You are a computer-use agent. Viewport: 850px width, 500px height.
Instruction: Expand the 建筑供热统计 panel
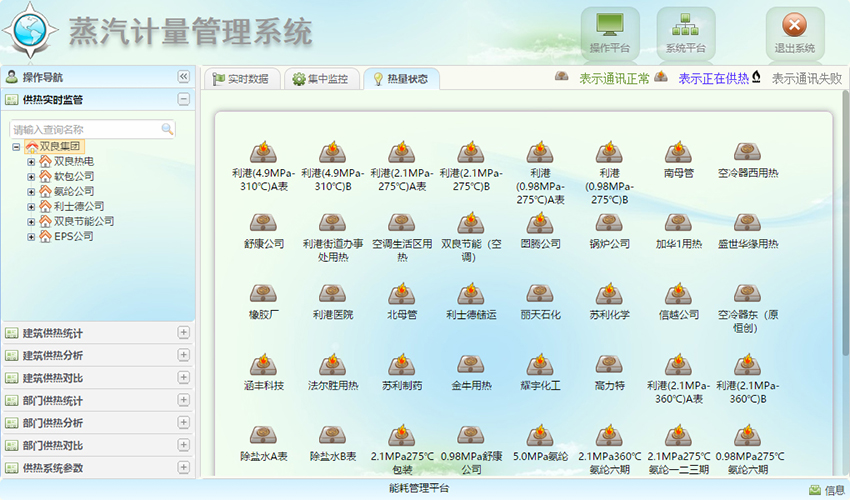[x=183, y=333]
